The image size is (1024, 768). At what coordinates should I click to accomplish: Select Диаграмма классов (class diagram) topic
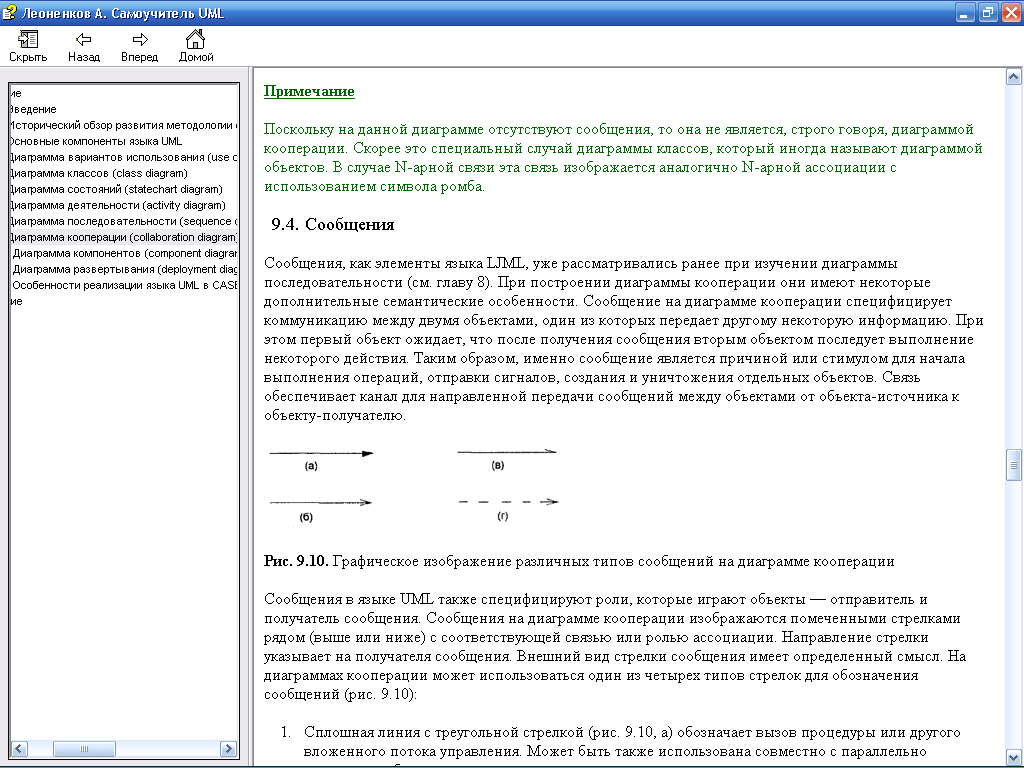click(99, 173)
